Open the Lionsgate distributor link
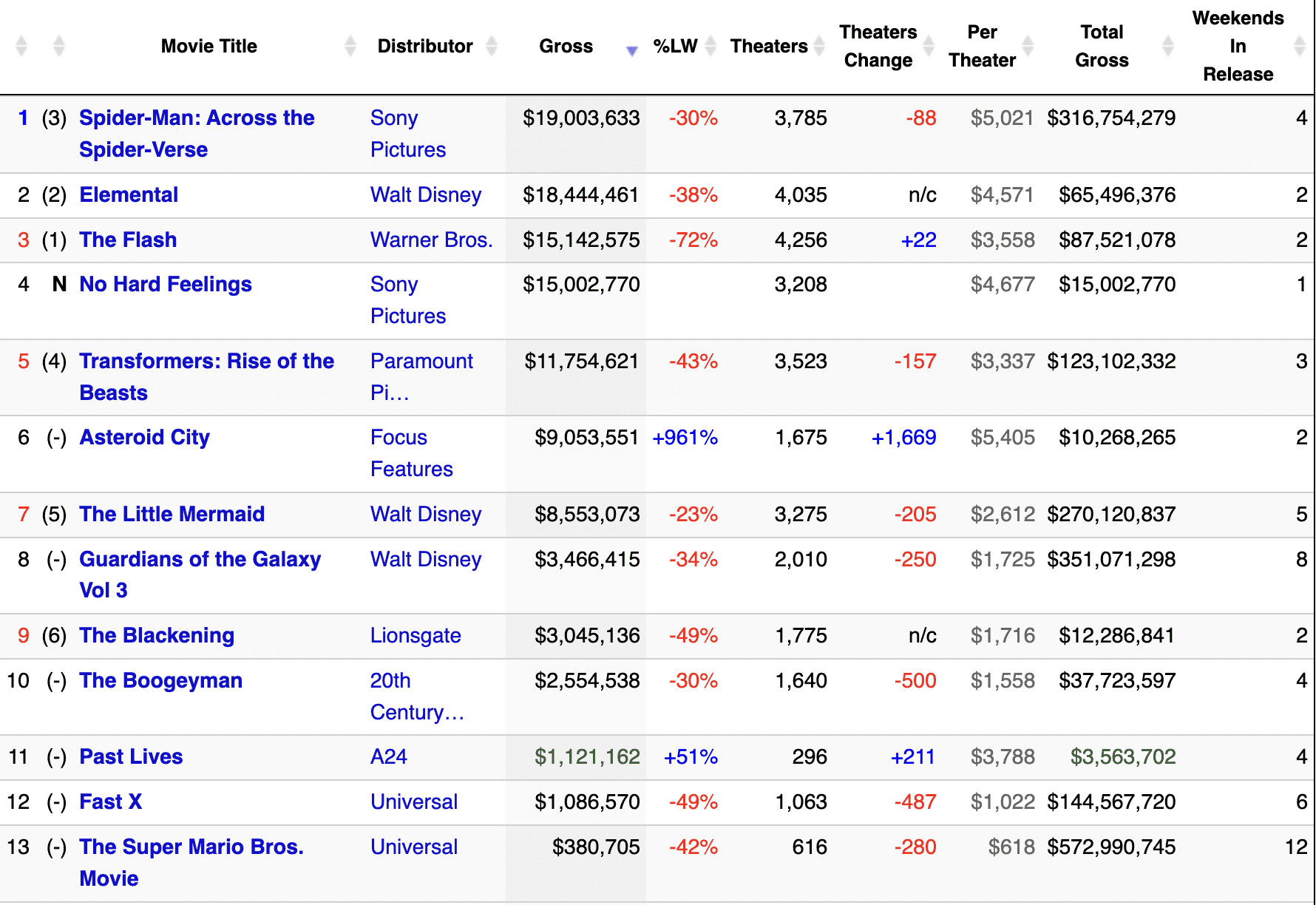Image resolution: width=1316 pixels, height=905 pixels. 416,635
